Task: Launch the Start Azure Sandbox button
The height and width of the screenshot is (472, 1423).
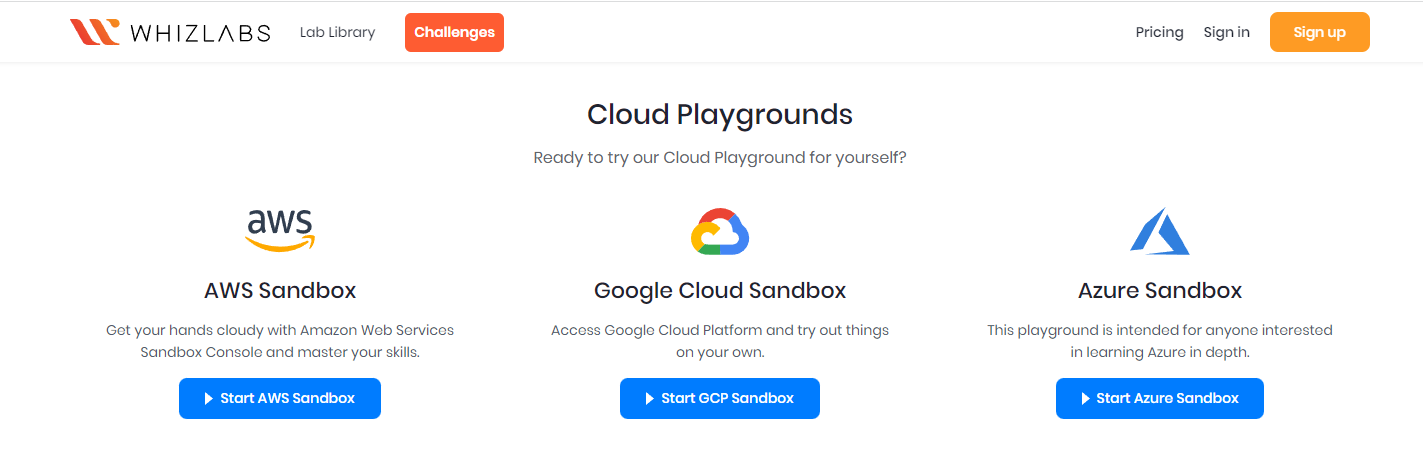Action: 1160,398
